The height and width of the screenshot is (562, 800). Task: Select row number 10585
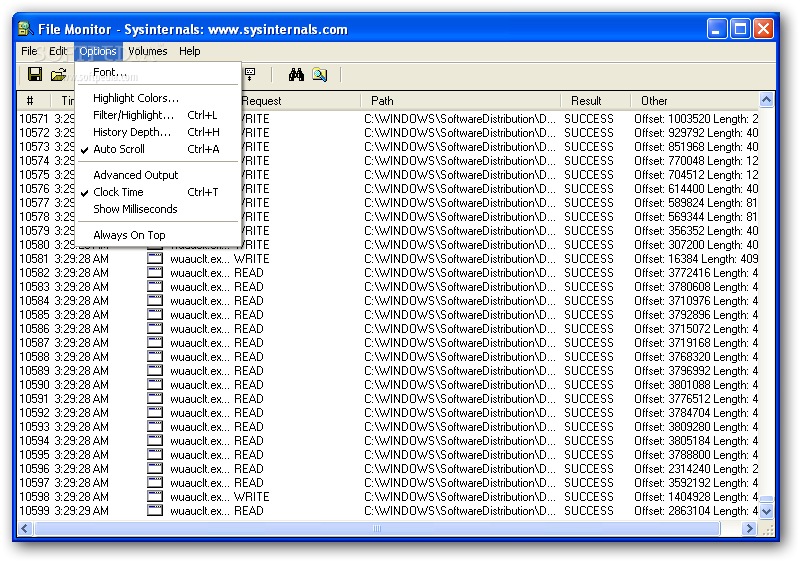(34, 315)
